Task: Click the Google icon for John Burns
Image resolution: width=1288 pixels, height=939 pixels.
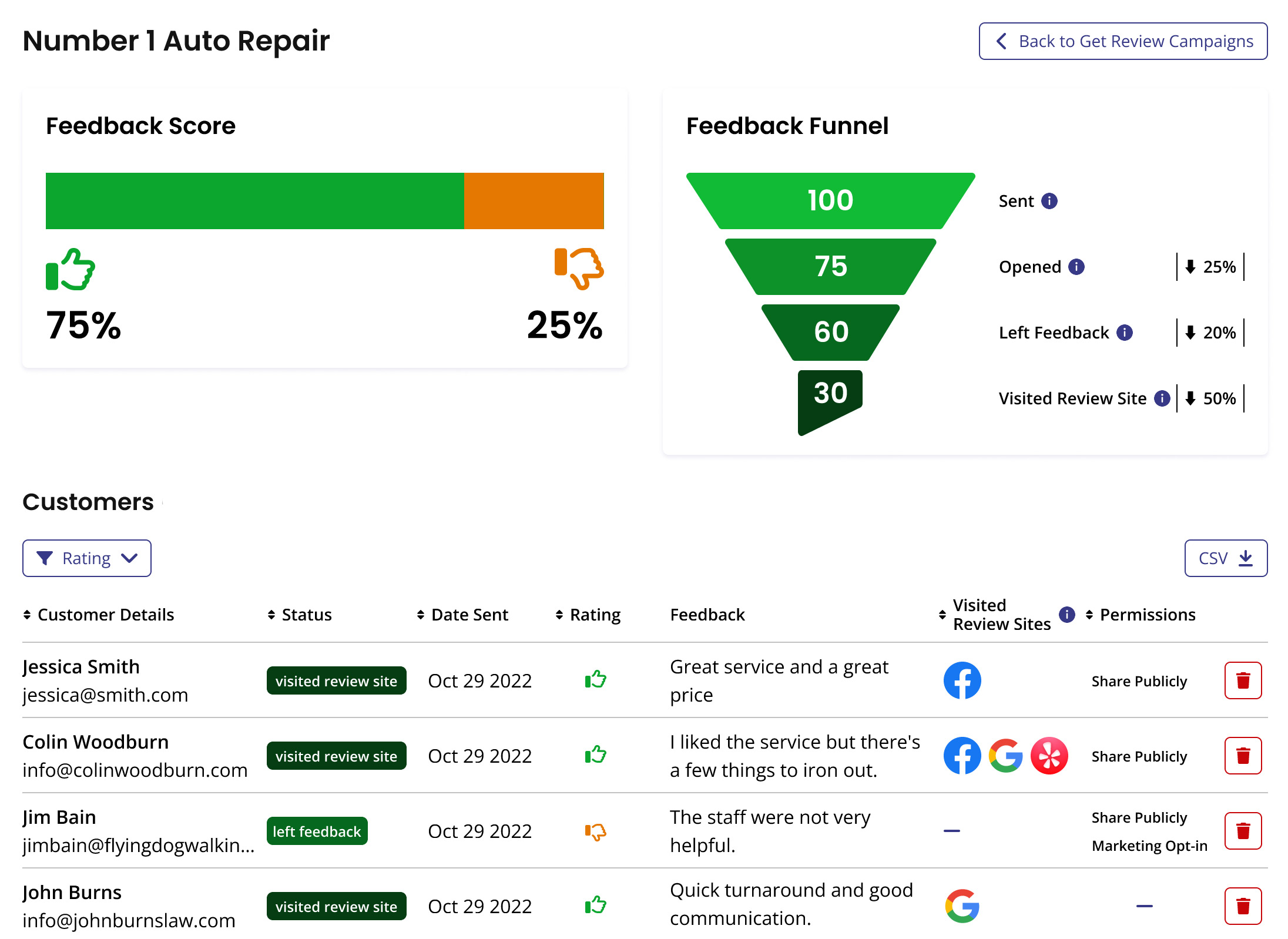Action: [962, 906]
